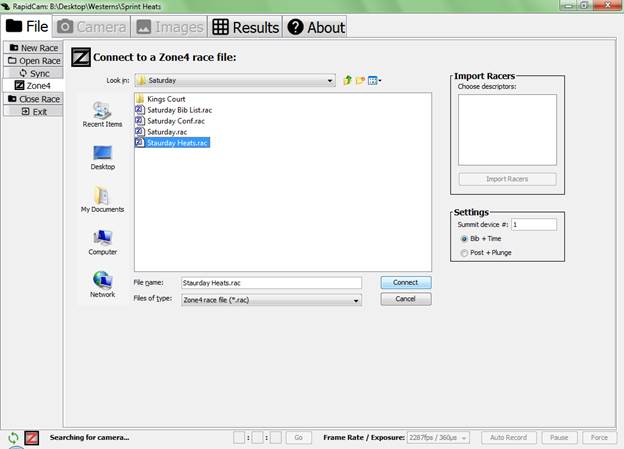Open the My Documents location
This screenshot has height=449, width=624.
point(102,198)
